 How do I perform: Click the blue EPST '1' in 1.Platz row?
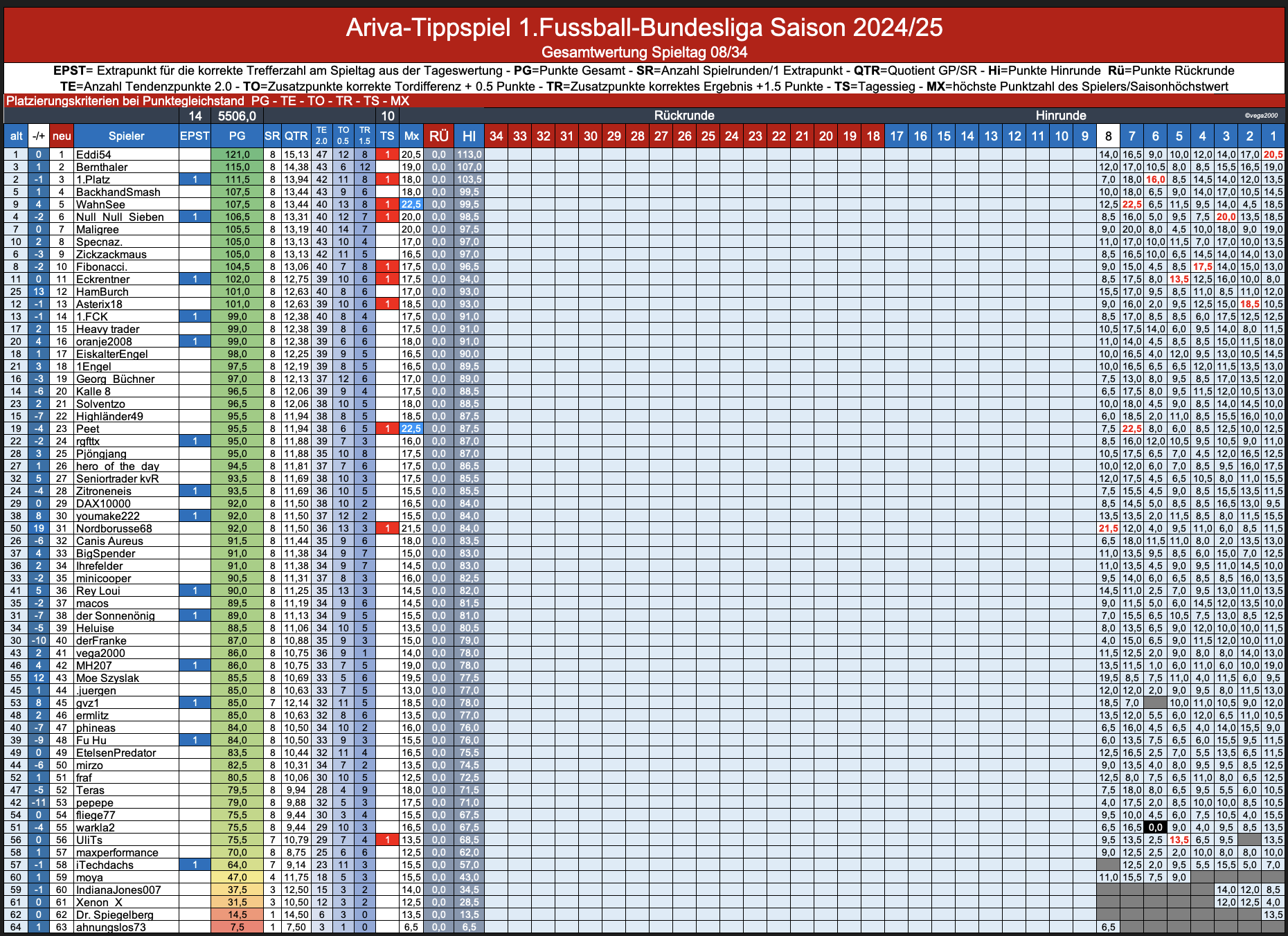tap(195, 179)
